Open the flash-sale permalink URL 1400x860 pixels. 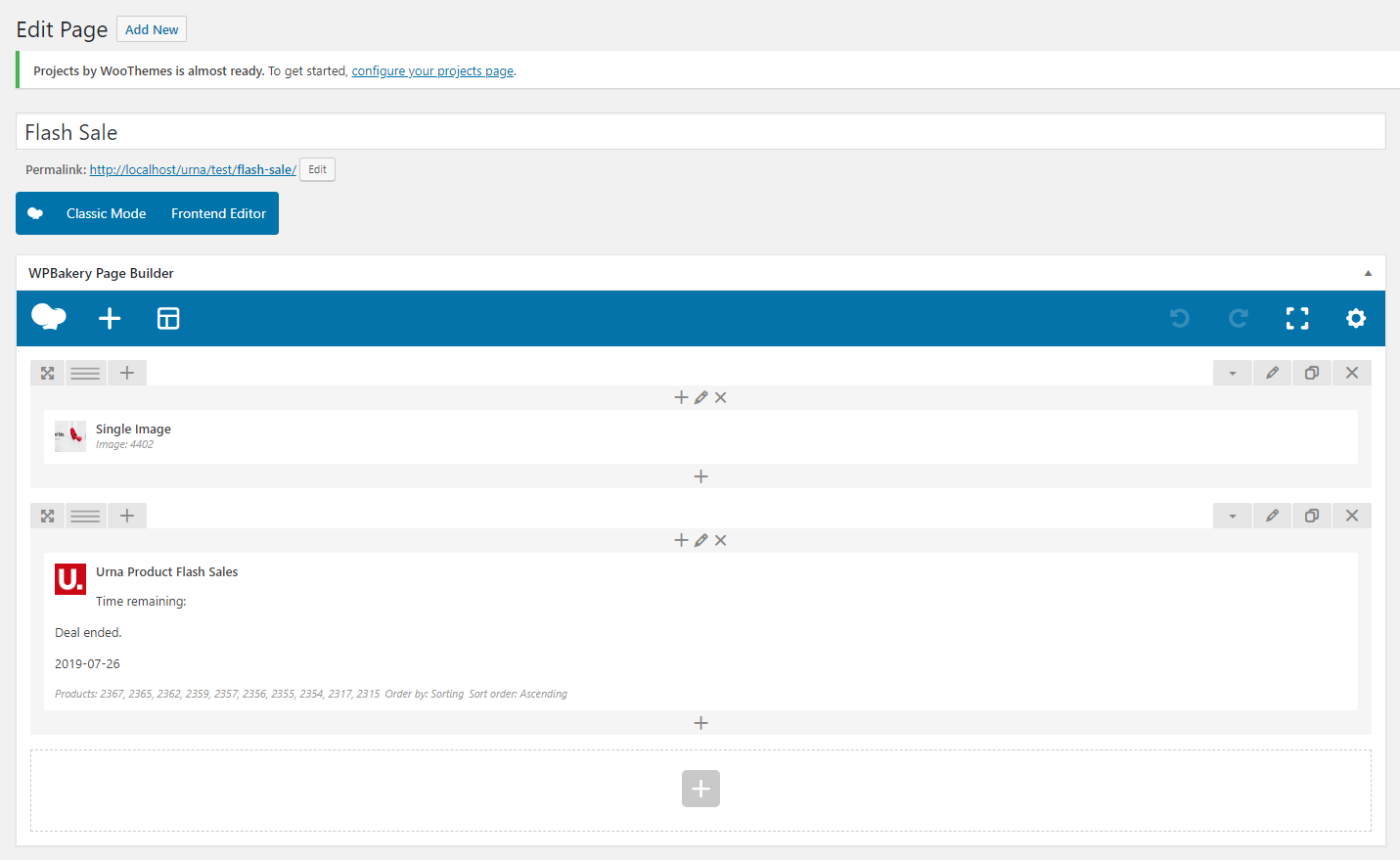click(x=193, y=169)
